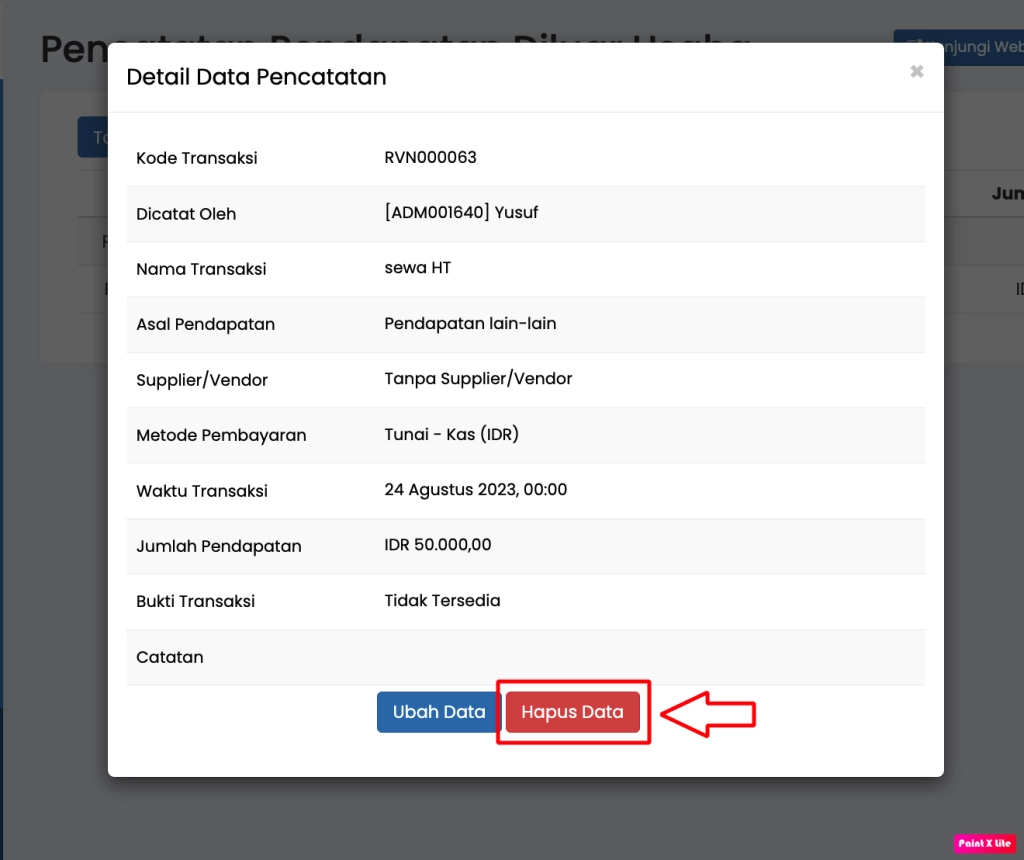Click the Tanpa Supplier/Vendor value
This screenshot has width=1024, height=860.
click(478, 379)
